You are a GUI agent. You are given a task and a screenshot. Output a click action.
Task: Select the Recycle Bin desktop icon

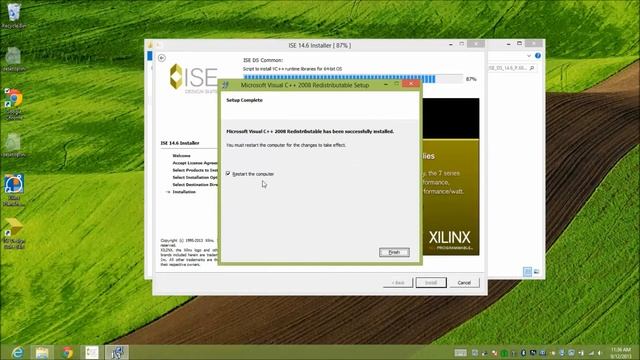14,16
